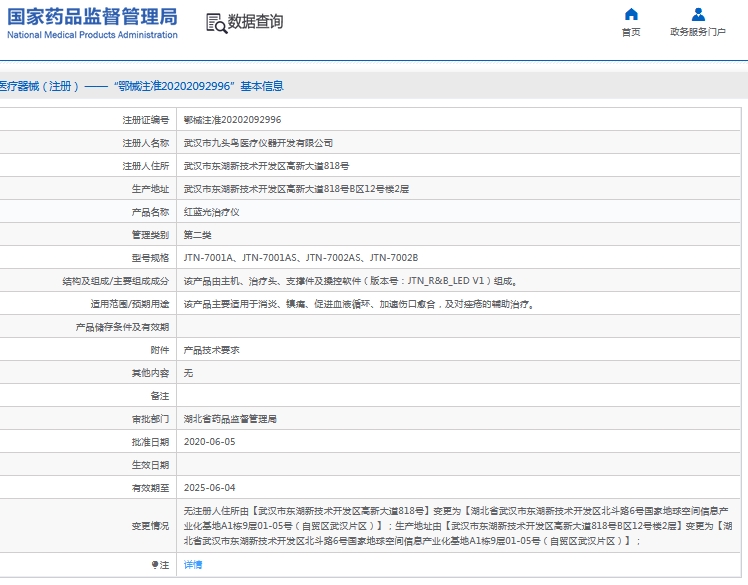The height and width of the screenshot is (585, 748).
Task: Click the model spec JTN-7001A list
Action: click(301, 258)
